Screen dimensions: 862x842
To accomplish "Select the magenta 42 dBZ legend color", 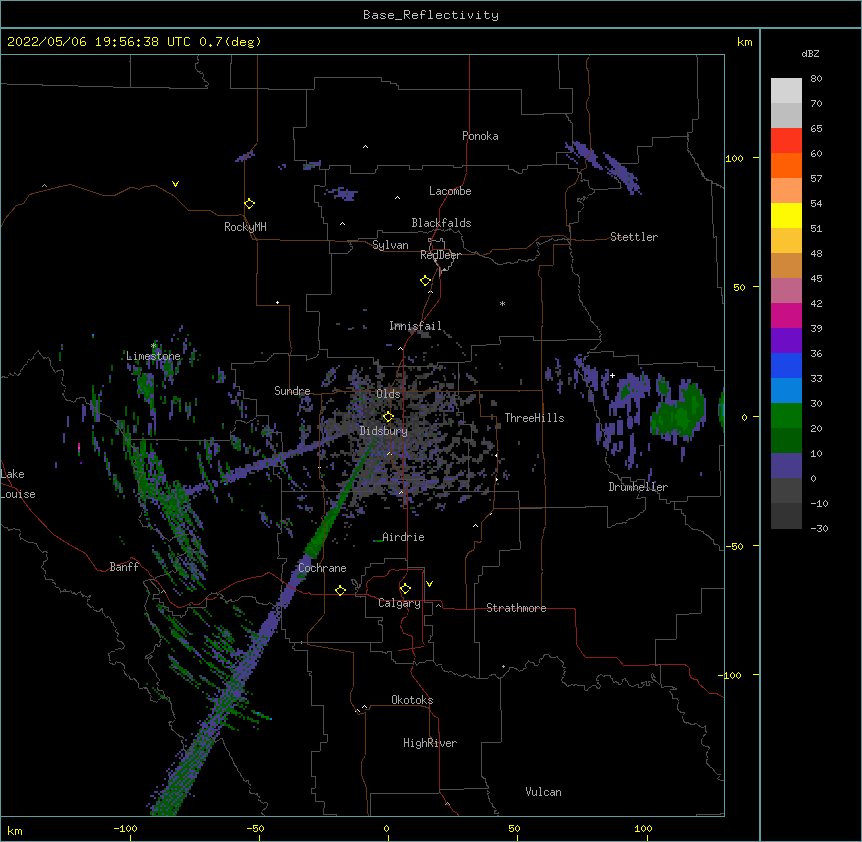I will point(786,315).
